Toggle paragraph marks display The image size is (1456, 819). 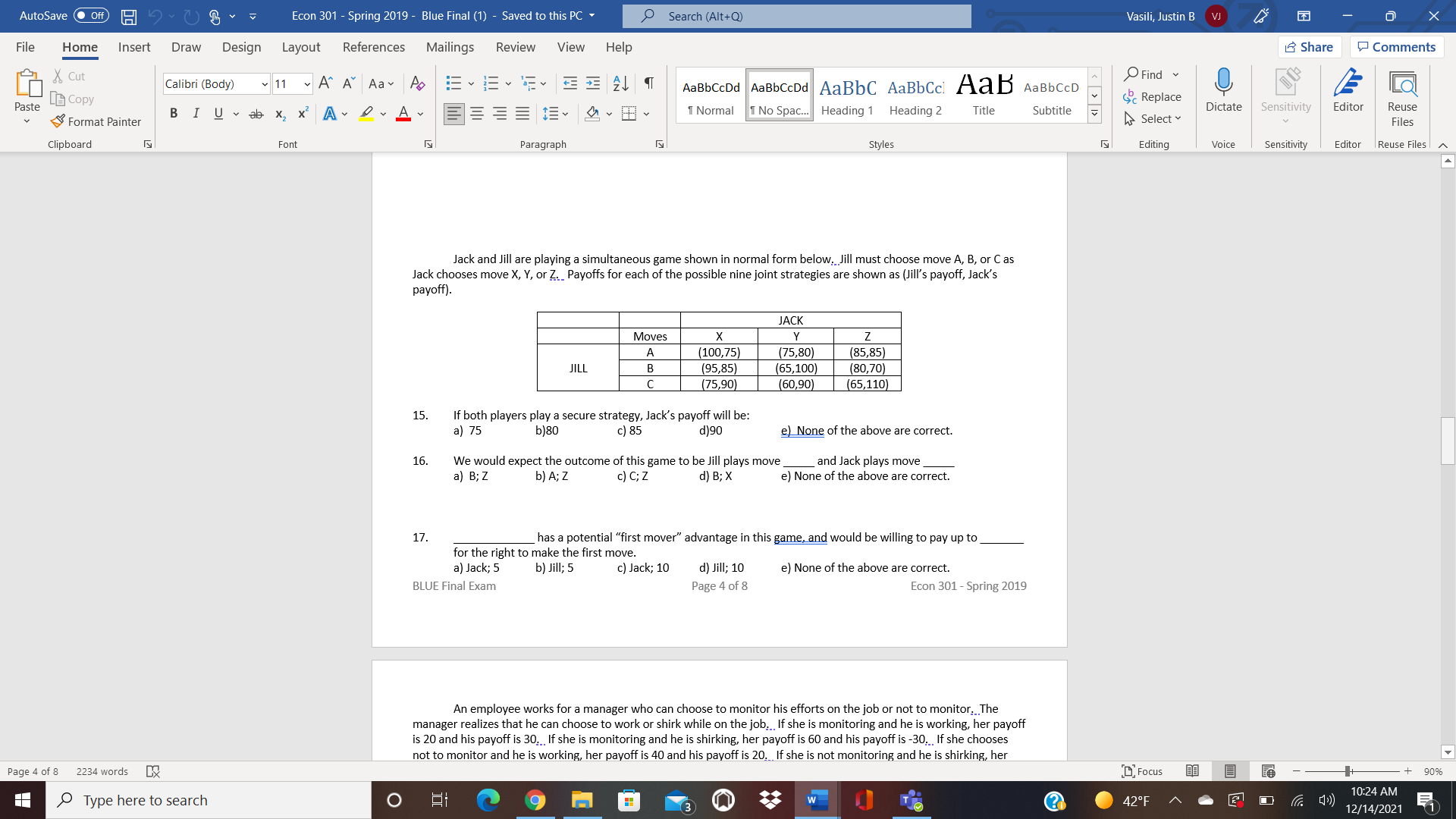point(648,83)
